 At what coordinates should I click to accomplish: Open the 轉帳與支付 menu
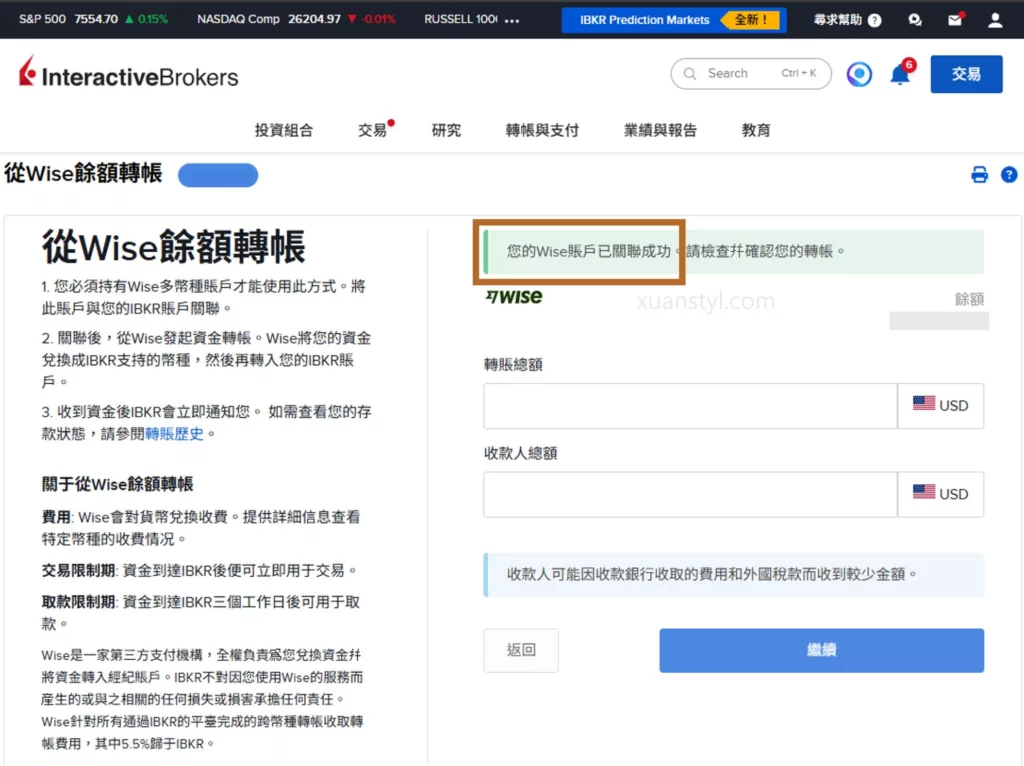point(542,130)
